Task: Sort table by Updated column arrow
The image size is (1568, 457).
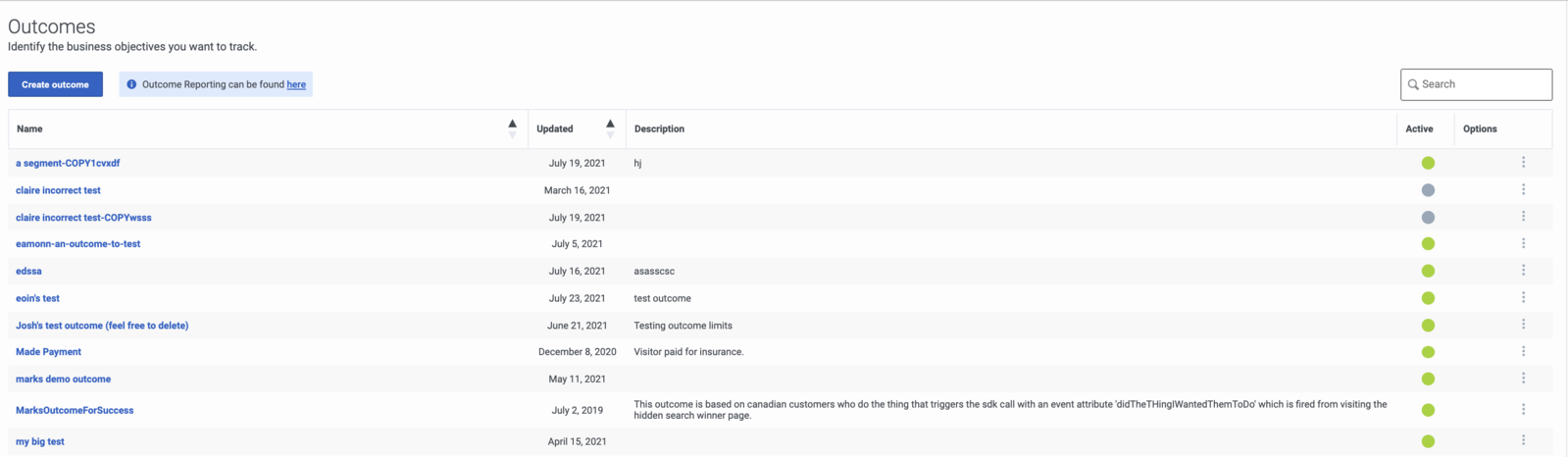Action: pos(610,128)
